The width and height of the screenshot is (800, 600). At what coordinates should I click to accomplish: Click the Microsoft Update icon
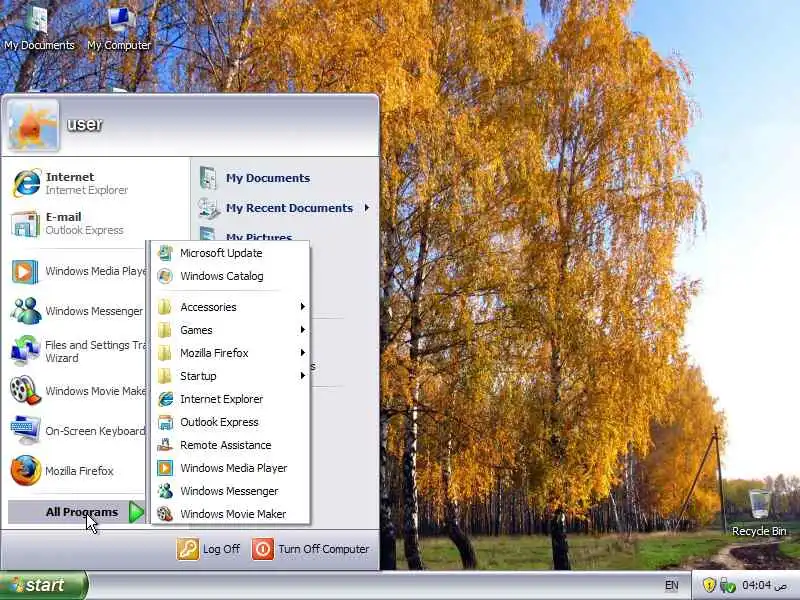pos(165,253)
